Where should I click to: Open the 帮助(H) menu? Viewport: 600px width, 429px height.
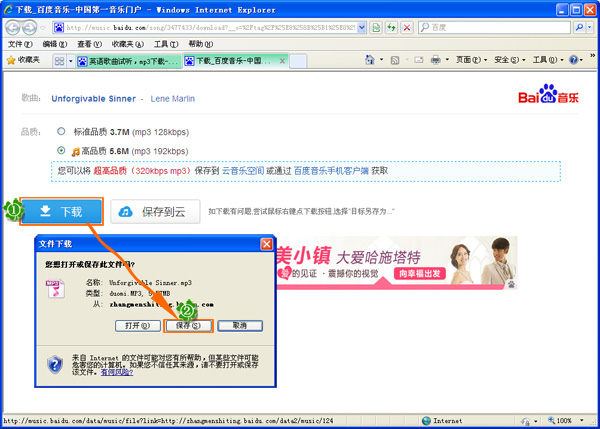pyautogui.click(x=201, y=44)
